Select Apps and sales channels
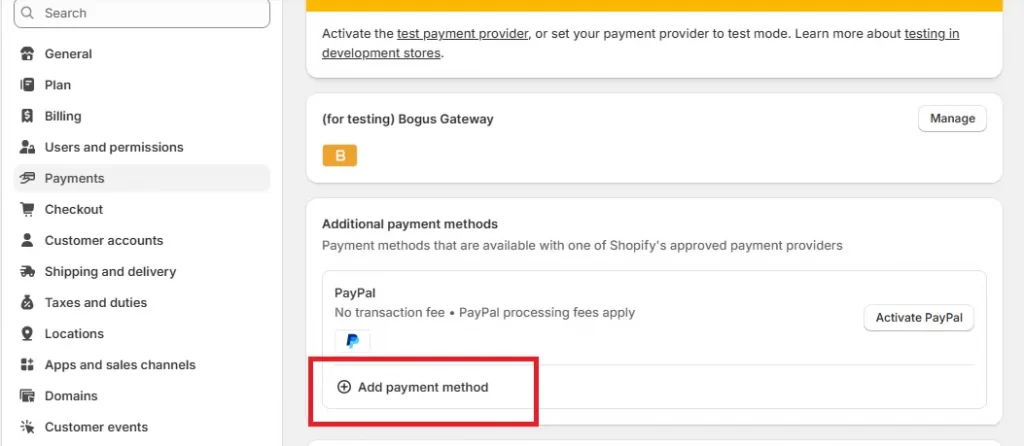Image resolution: width=1024 pixels, height=446 pixels. click(x=120, y=365)
